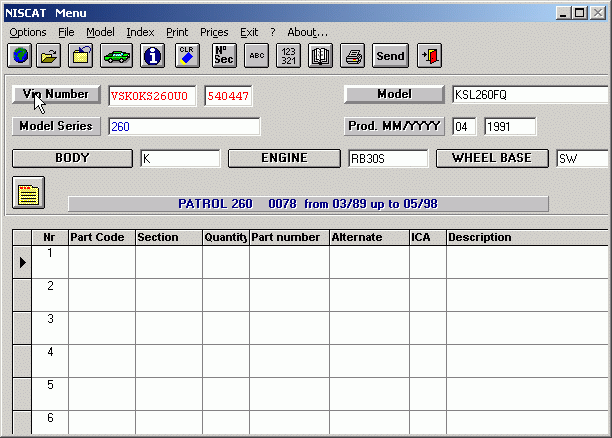Image resolution: width=612 pixels, height=438 pixels.
Task: Click the PATROL 260 0078 model banner
Action: [308, 204]
